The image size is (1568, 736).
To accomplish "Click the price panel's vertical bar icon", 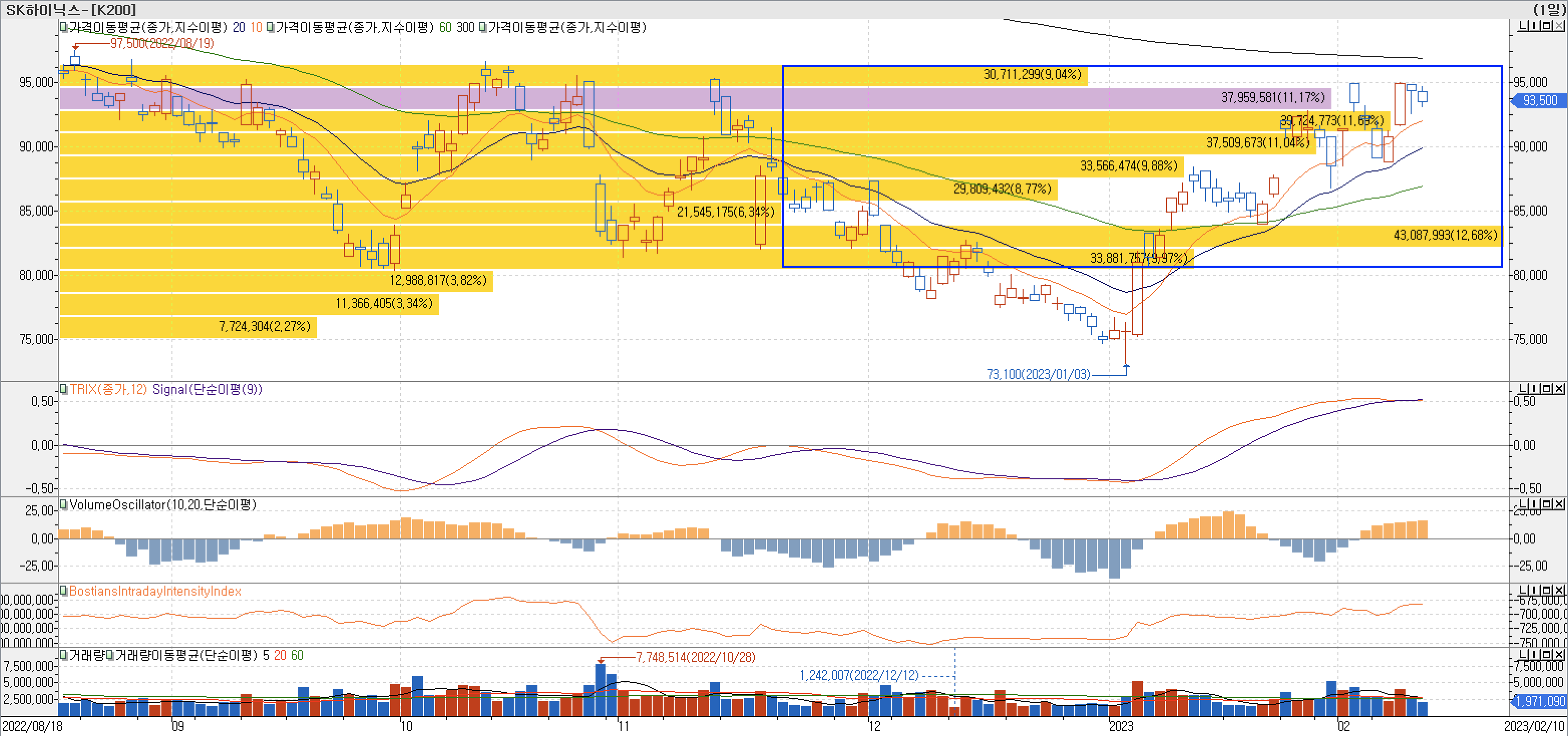I will pyautogui.click(x=1534, y=26).
